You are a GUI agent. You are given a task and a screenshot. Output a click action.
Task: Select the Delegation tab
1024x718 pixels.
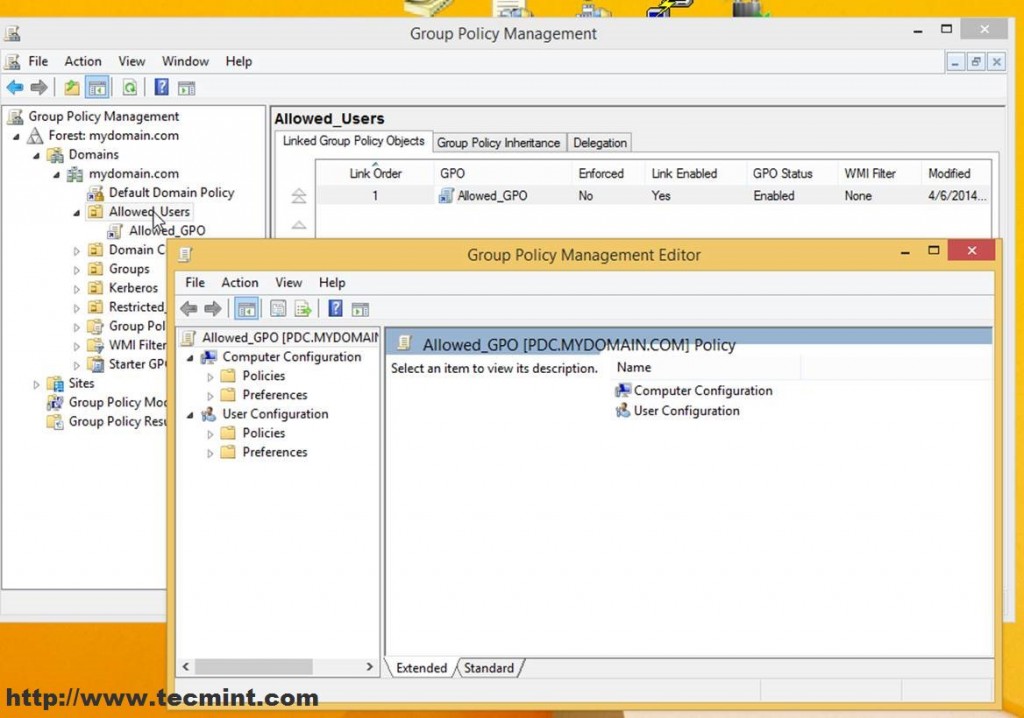click(600, 142)
